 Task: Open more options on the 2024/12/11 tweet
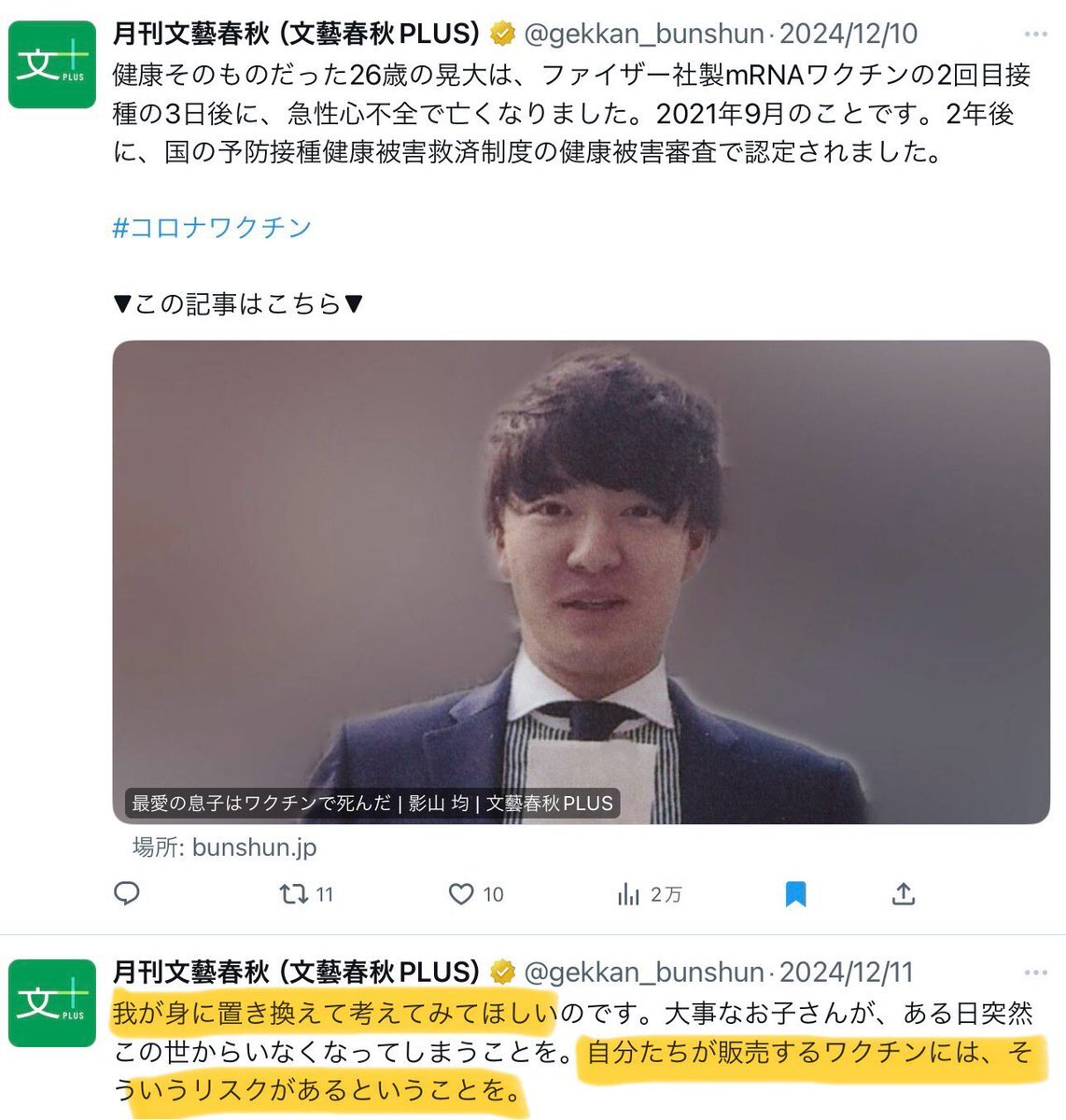(1036, 973)
